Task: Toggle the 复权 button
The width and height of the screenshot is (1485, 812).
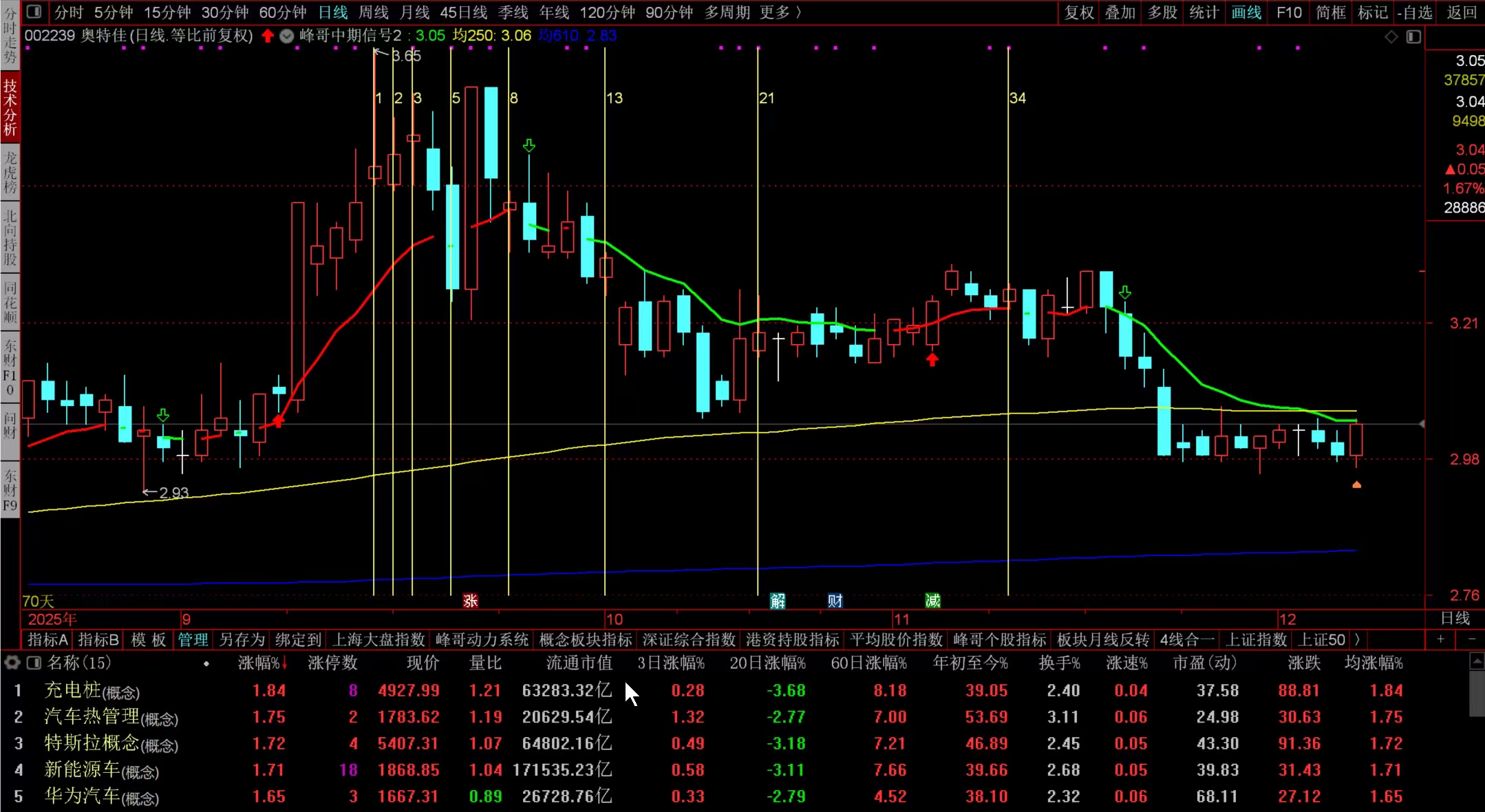Action: tap(1078, 12)
